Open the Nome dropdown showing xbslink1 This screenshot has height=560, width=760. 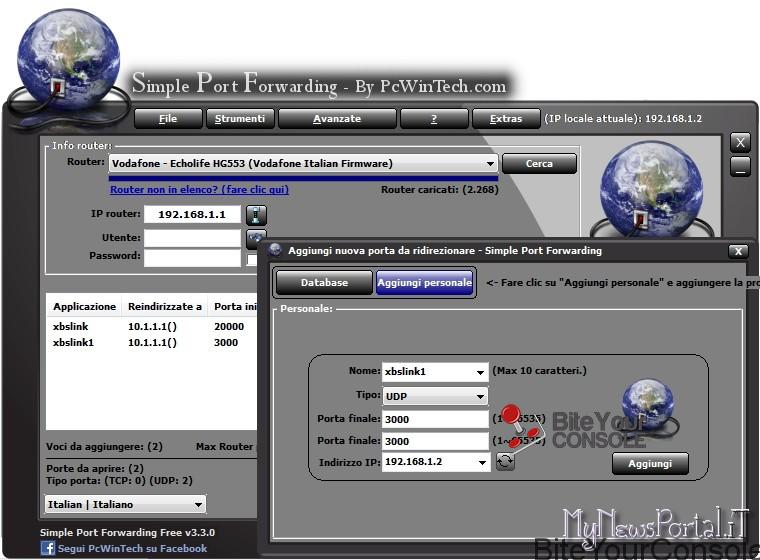coord(480,372)
